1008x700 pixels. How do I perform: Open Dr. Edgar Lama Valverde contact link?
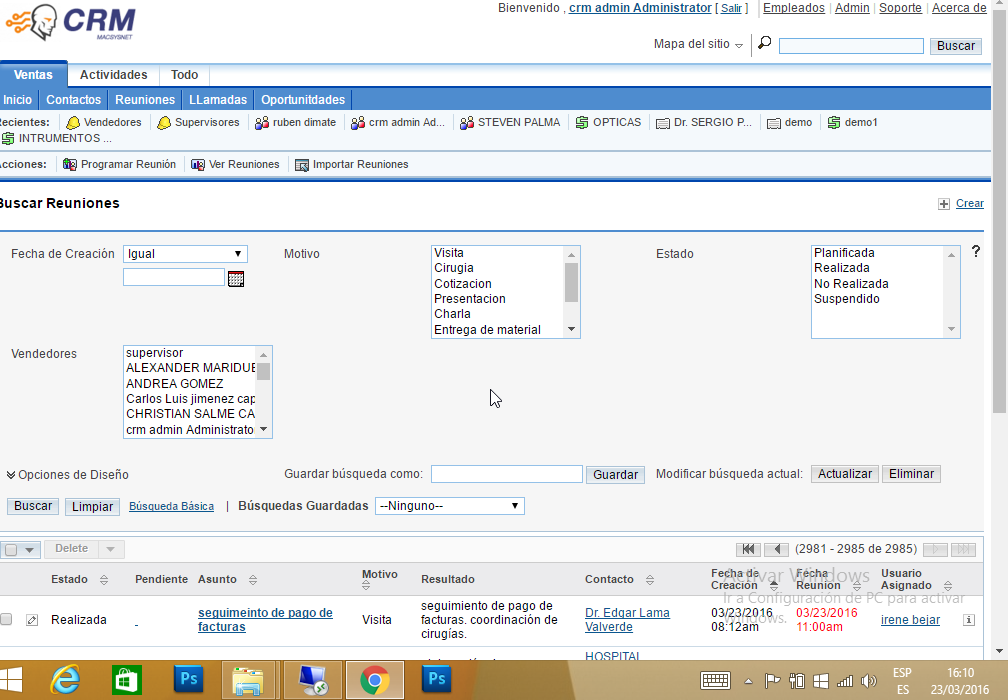[627, 620]
